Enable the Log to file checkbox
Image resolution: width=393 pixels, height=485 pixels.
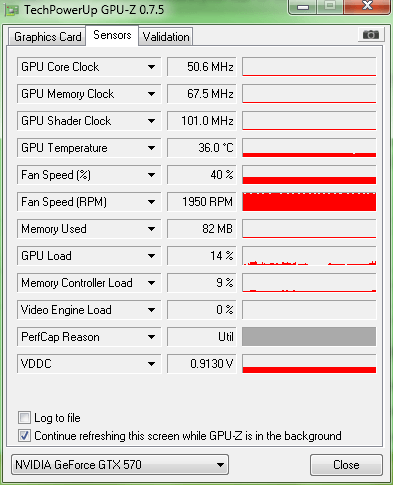click(24, 417)
